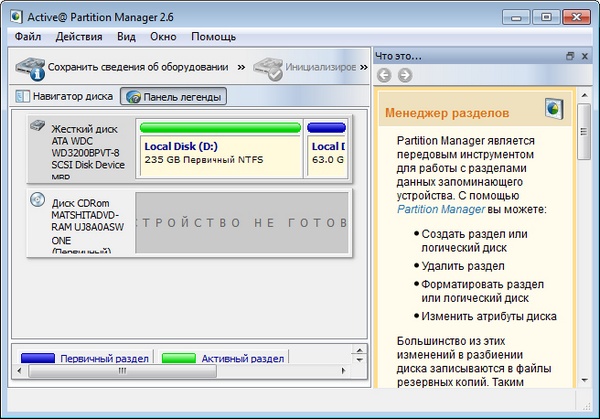The width and height of the screenshot is (600, 419).
Task: Select the 63.0 GB Local Disk partition
Action: (328, 156)
